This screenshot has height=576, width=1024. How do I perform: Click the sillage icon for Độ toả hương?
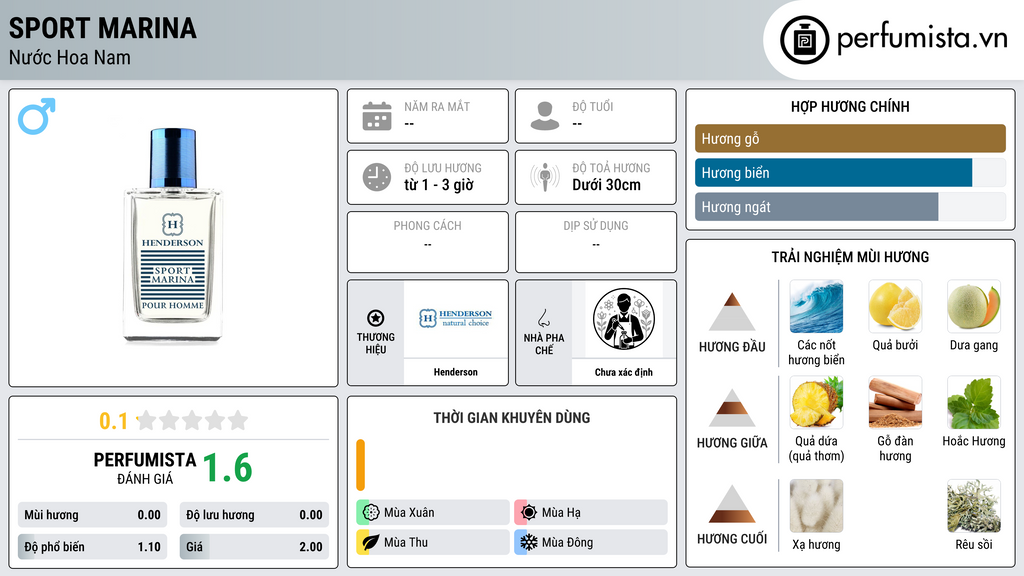(545, 177)
